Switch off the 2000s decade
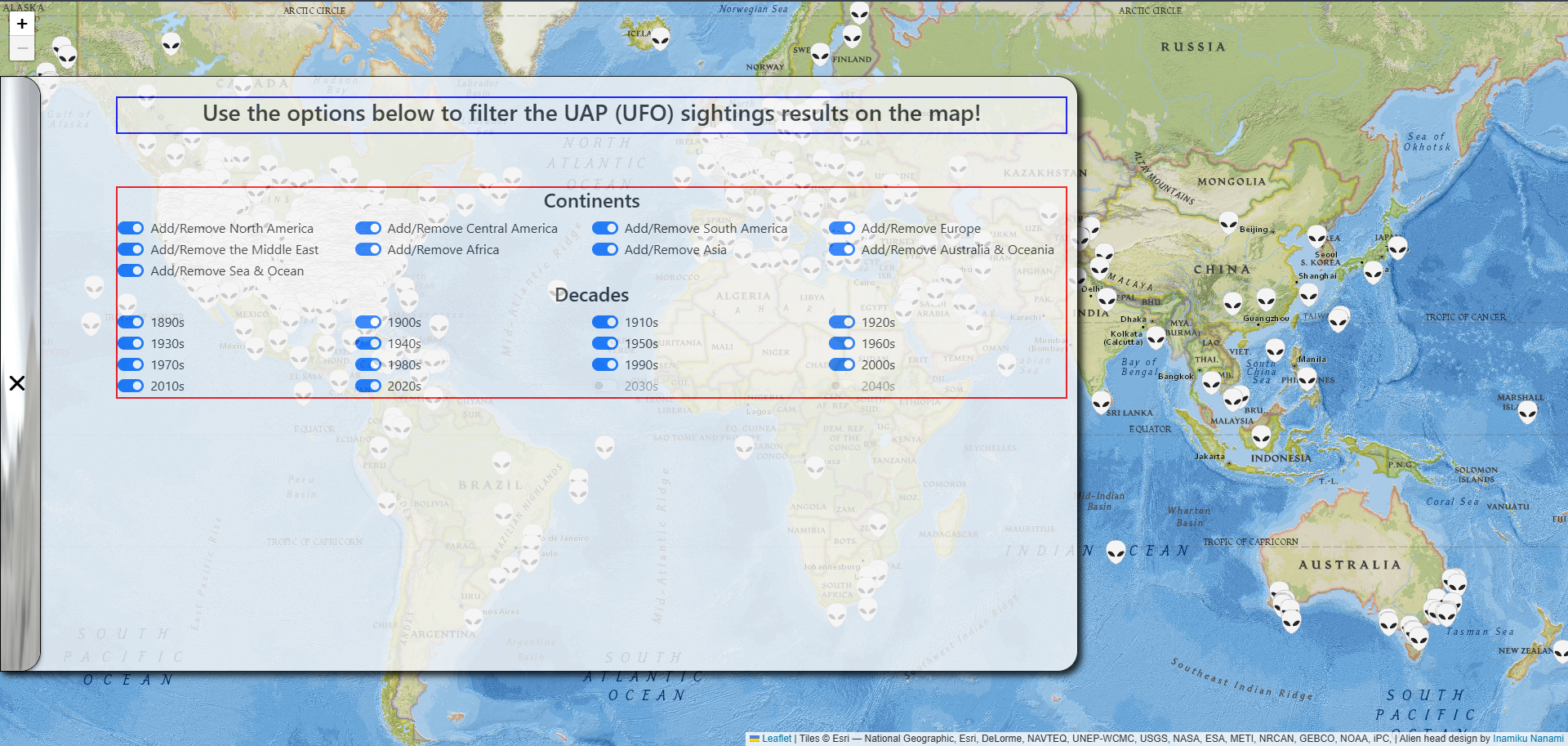1568x746 pixels. 842,365
